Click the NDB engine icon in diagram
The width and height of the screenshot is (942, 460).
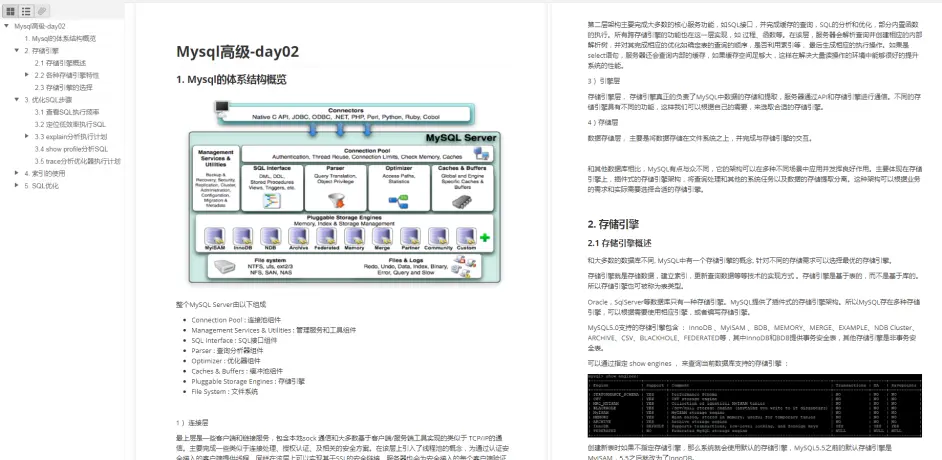tap(270, 236)
